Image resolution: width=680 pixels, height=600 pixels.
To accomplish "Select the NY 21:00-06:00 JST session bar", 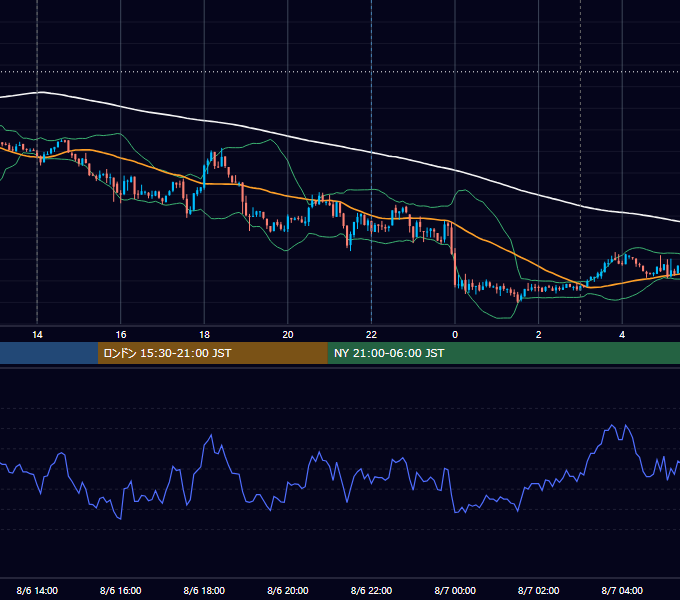I will click(503, 353).
